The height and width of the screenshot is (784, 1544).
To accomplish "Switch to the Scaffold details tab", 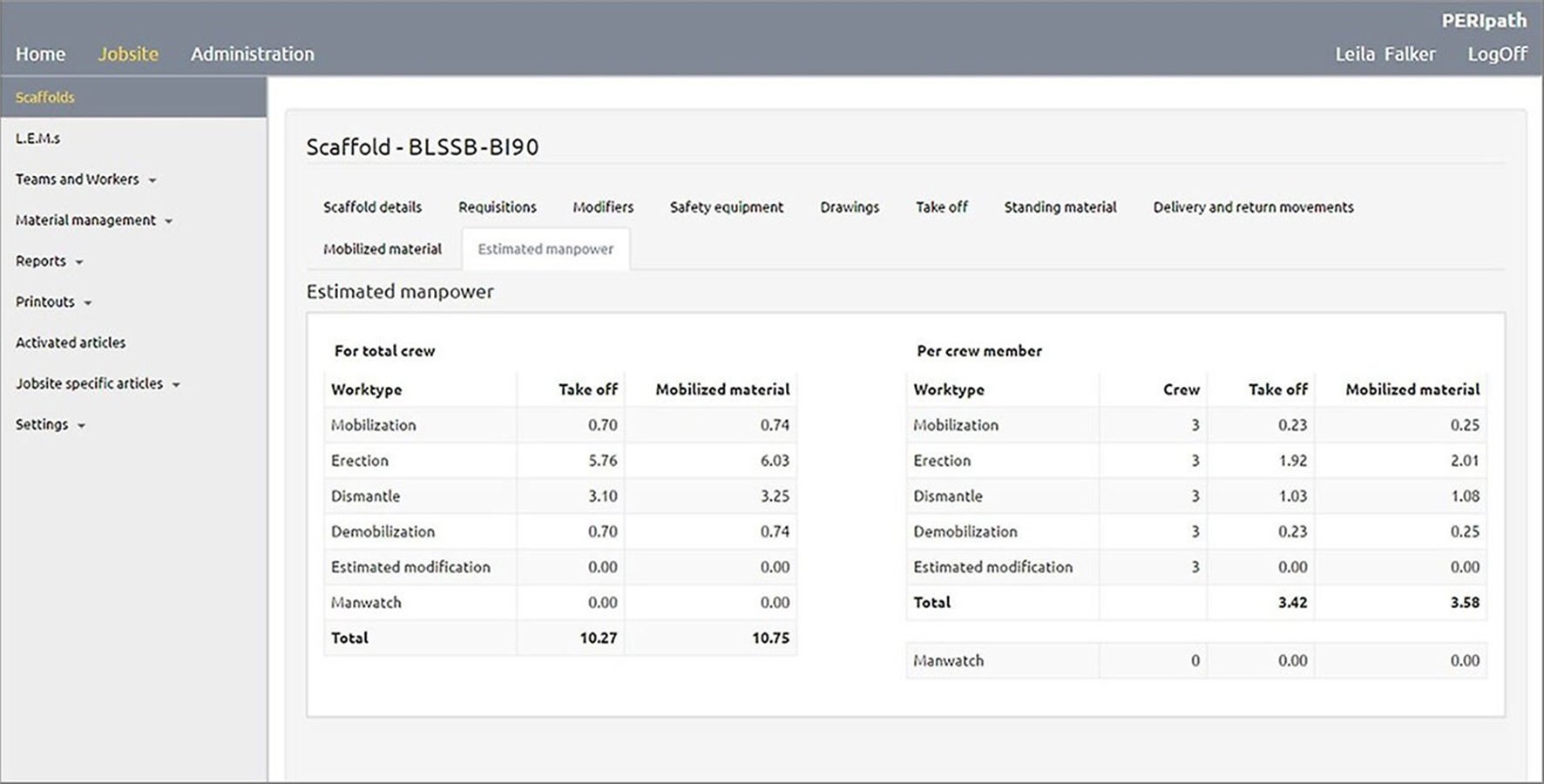I will point(372,207).
